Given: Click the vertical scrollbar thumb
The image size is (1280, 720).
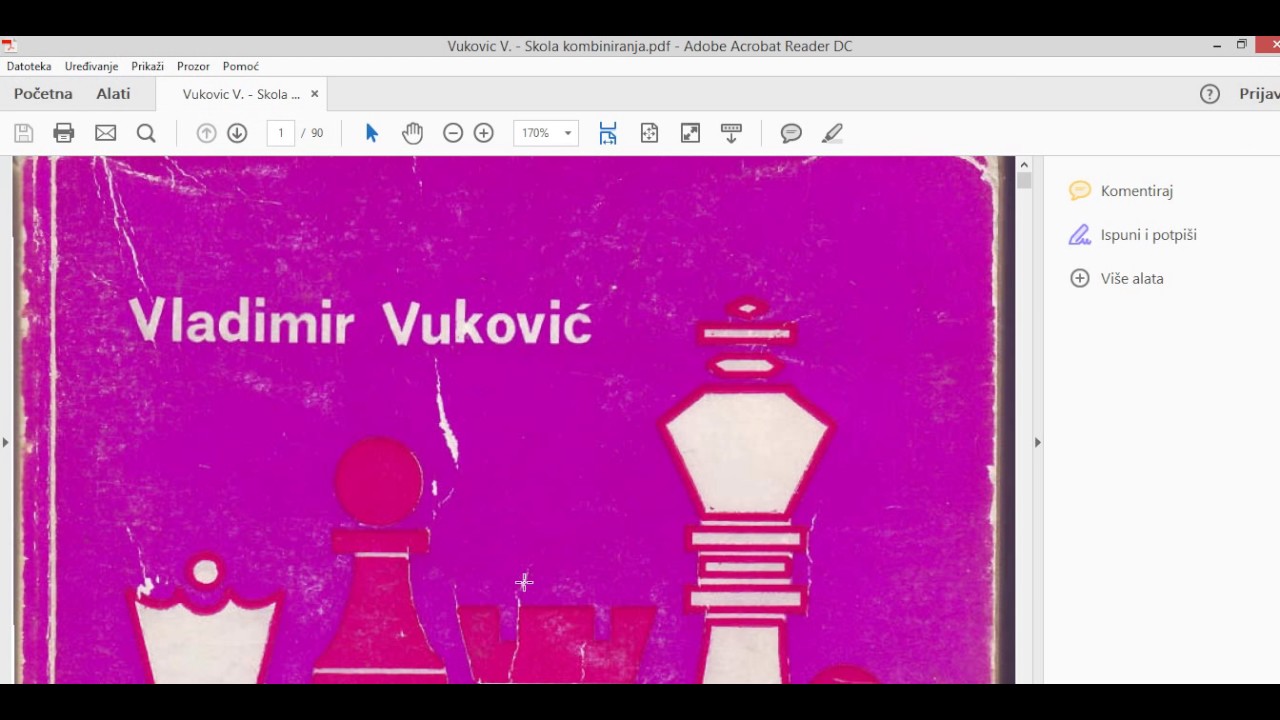Looking at the screenshot, I should click(x=1024, y=181).
